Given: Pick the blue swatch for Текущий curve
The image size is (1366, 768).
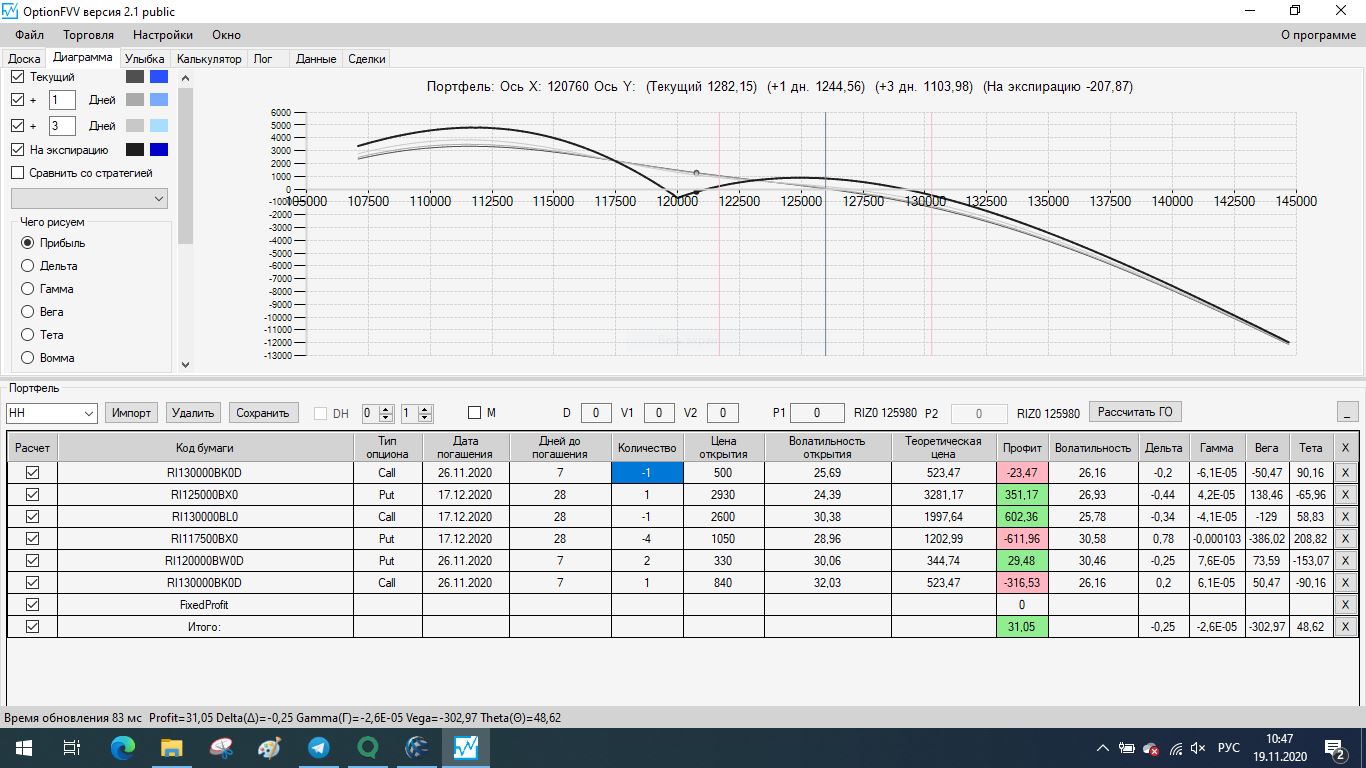Looking at the screenshot, I should 158,77.
